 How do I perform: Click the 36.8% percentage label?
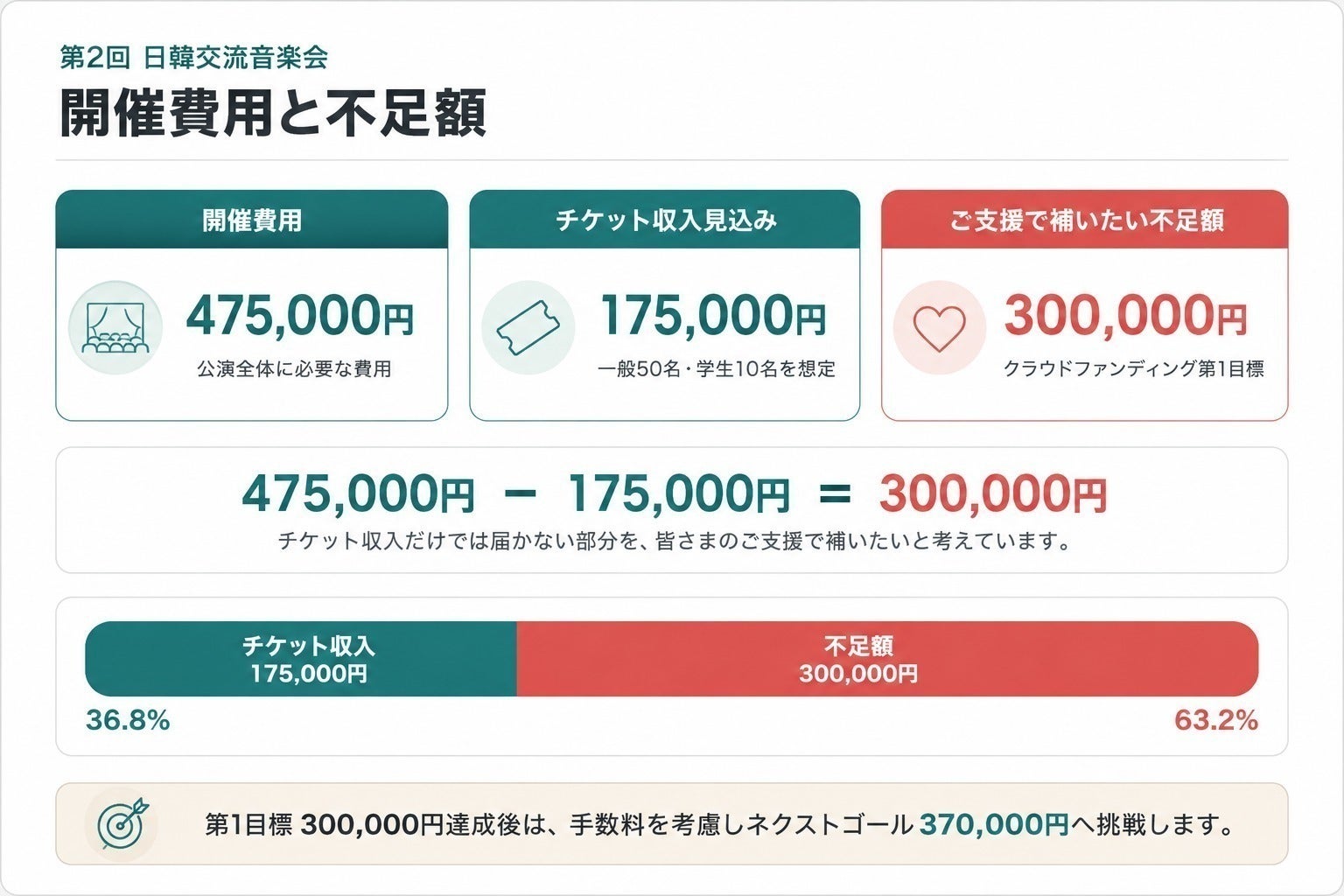point(128,720)
